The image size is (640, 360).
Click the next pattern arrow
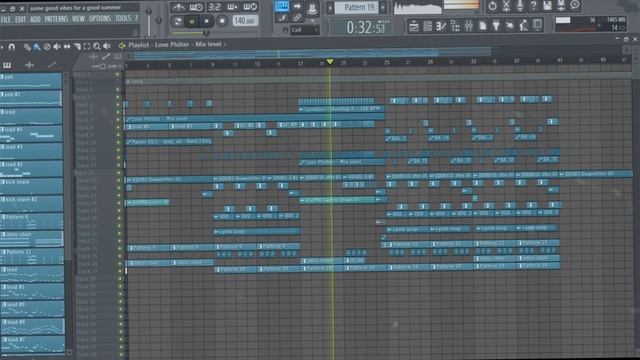pyautogui.click(x=383, y=7)
